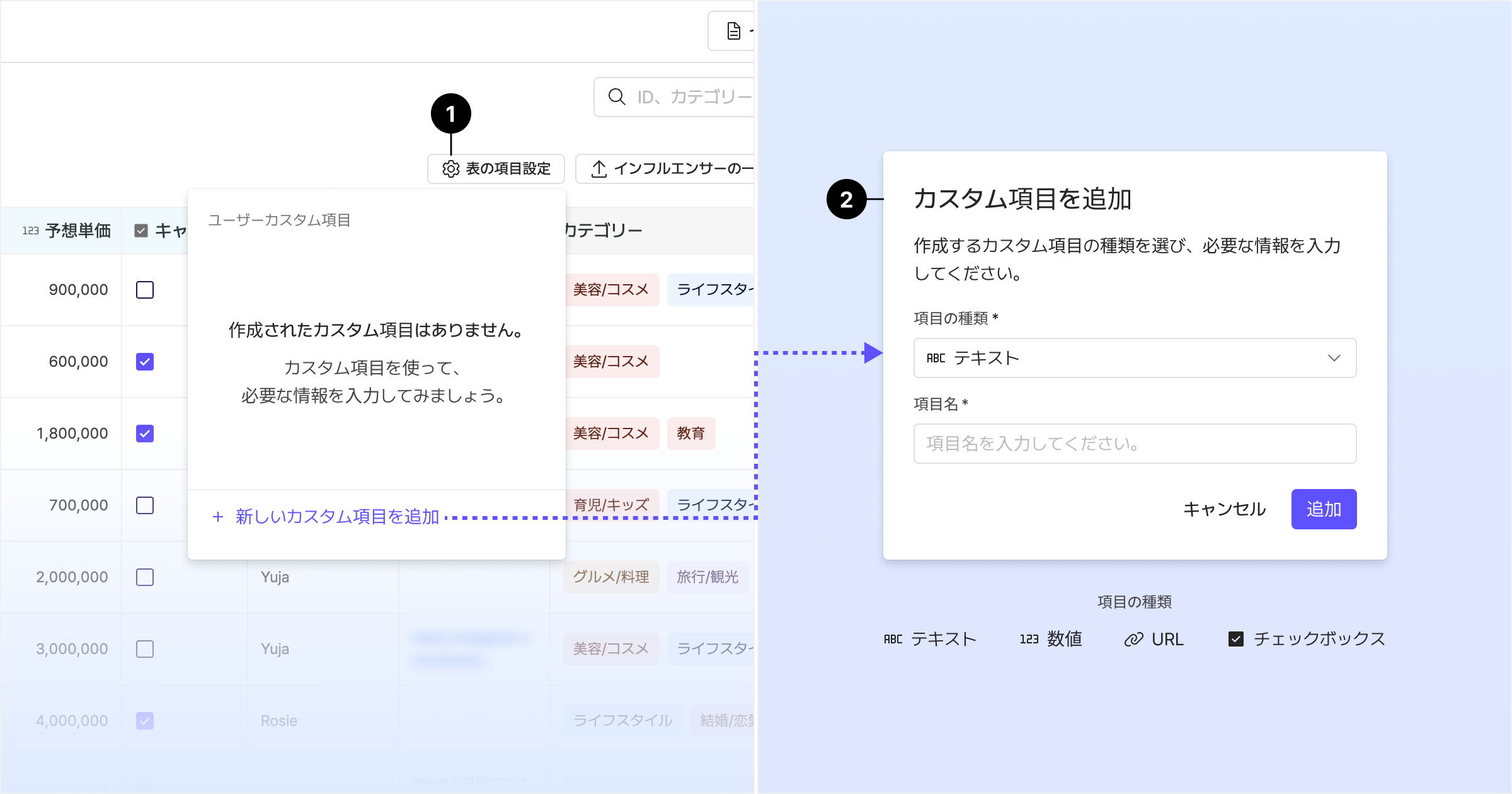This screenshot has height=794, width=1512.
Task: Click the 123 数値 type icon
Action: point(1029,639)
